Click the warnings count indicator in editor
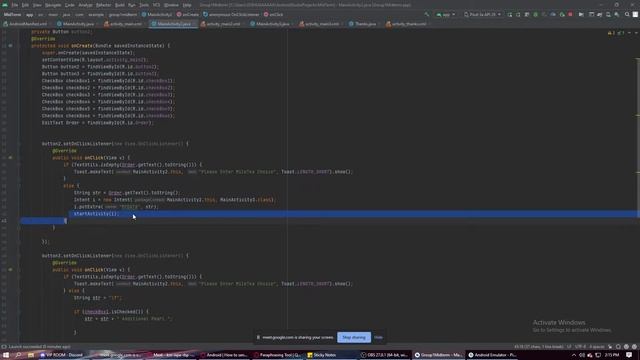The image size is (640, 360). 611,33
